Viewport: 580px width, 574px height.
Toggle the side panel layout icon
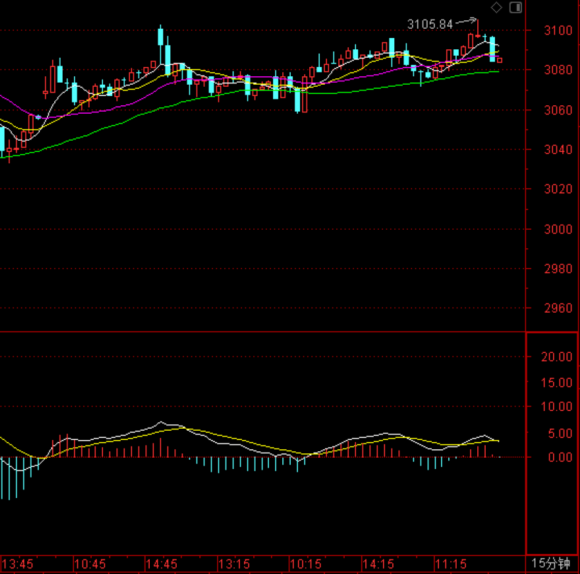516,7
